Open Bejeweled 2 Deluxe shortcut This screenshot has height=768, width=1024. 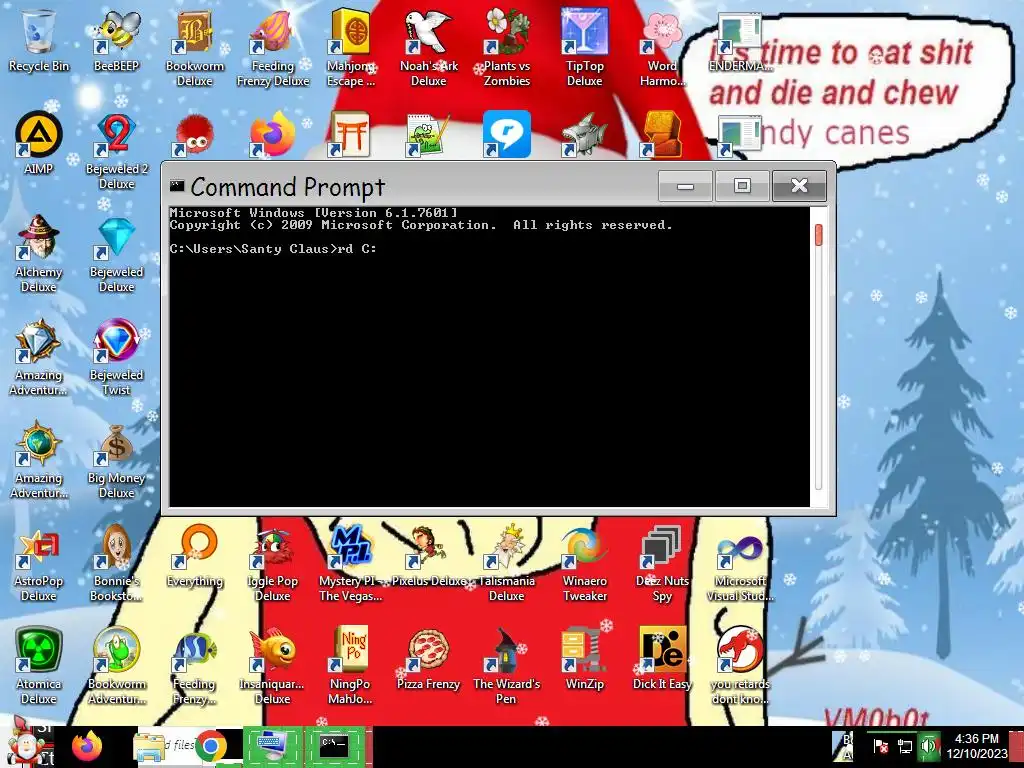coord(116,150)
